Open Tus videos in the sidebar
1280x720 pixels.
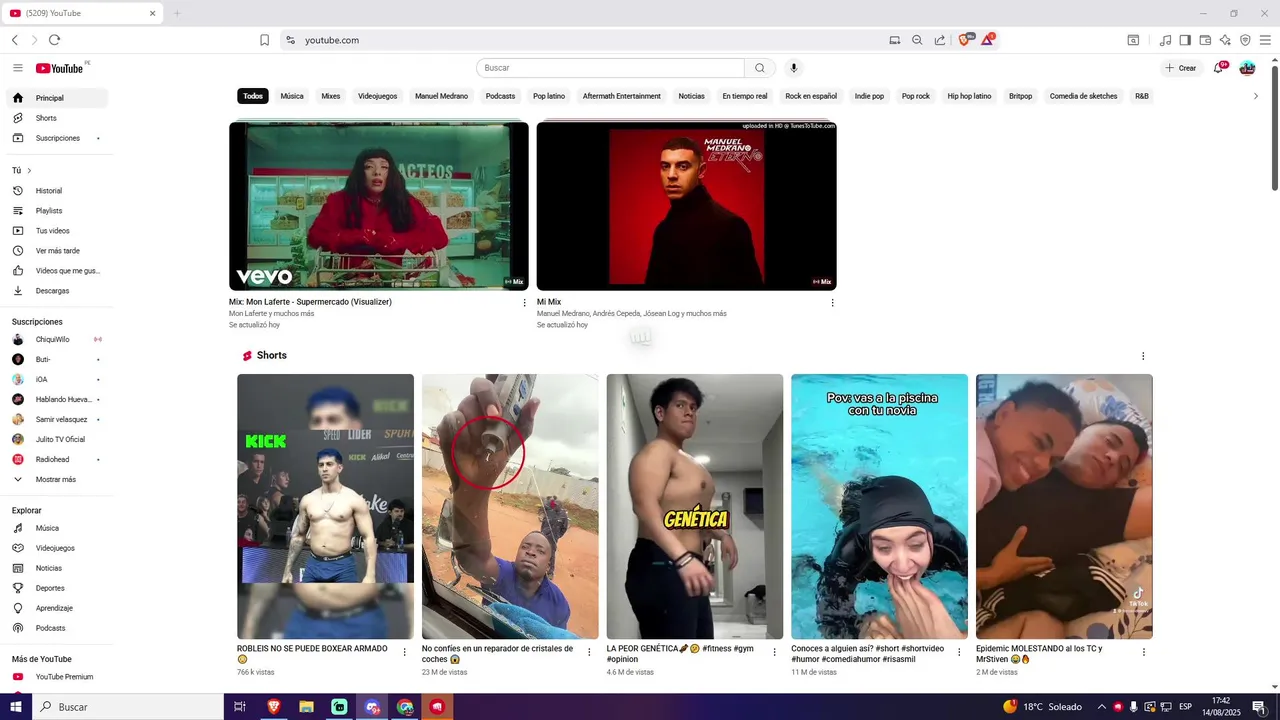58,231
